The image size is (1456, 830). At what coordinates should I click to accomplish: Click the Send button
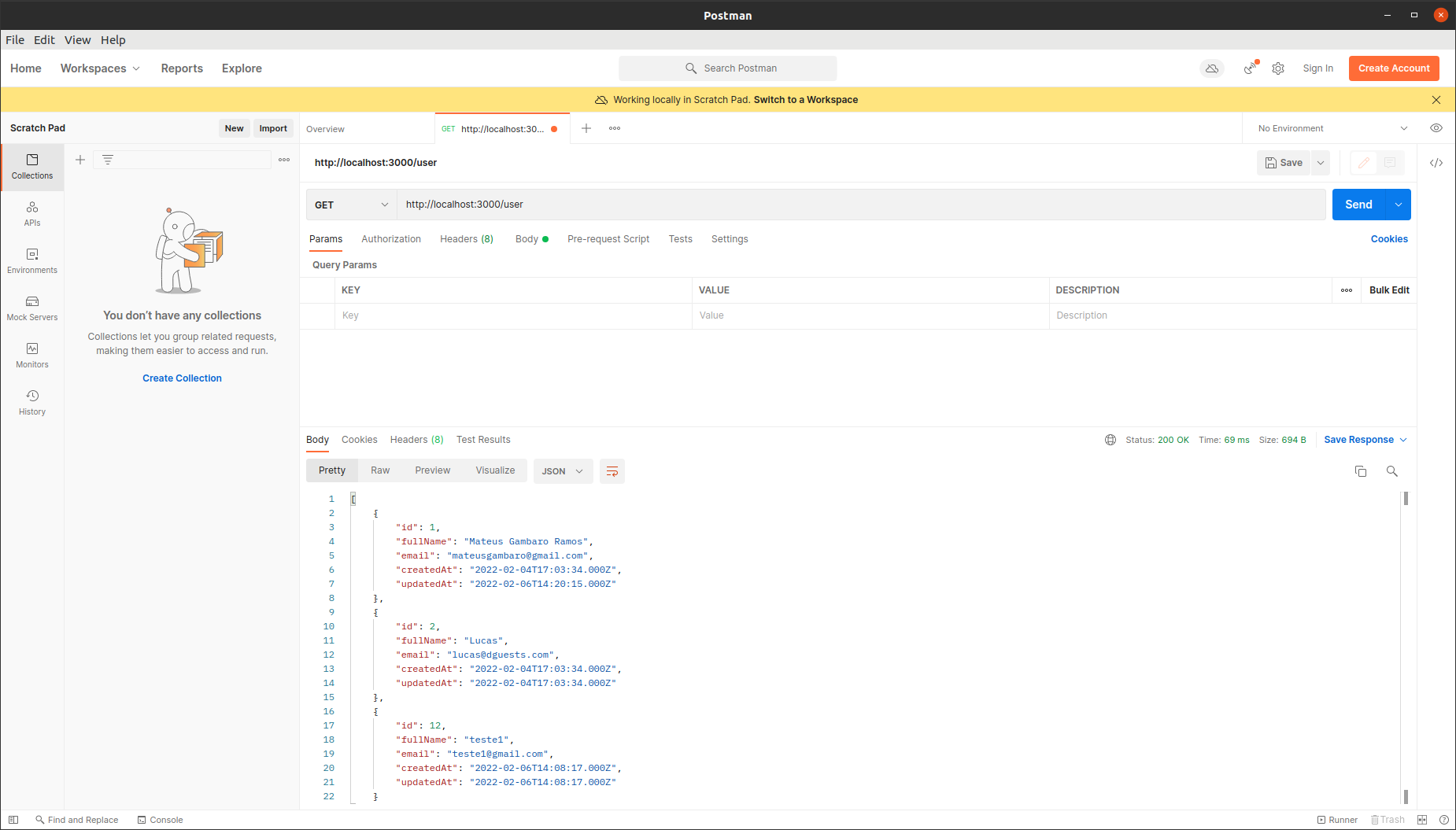point(1358,205)
